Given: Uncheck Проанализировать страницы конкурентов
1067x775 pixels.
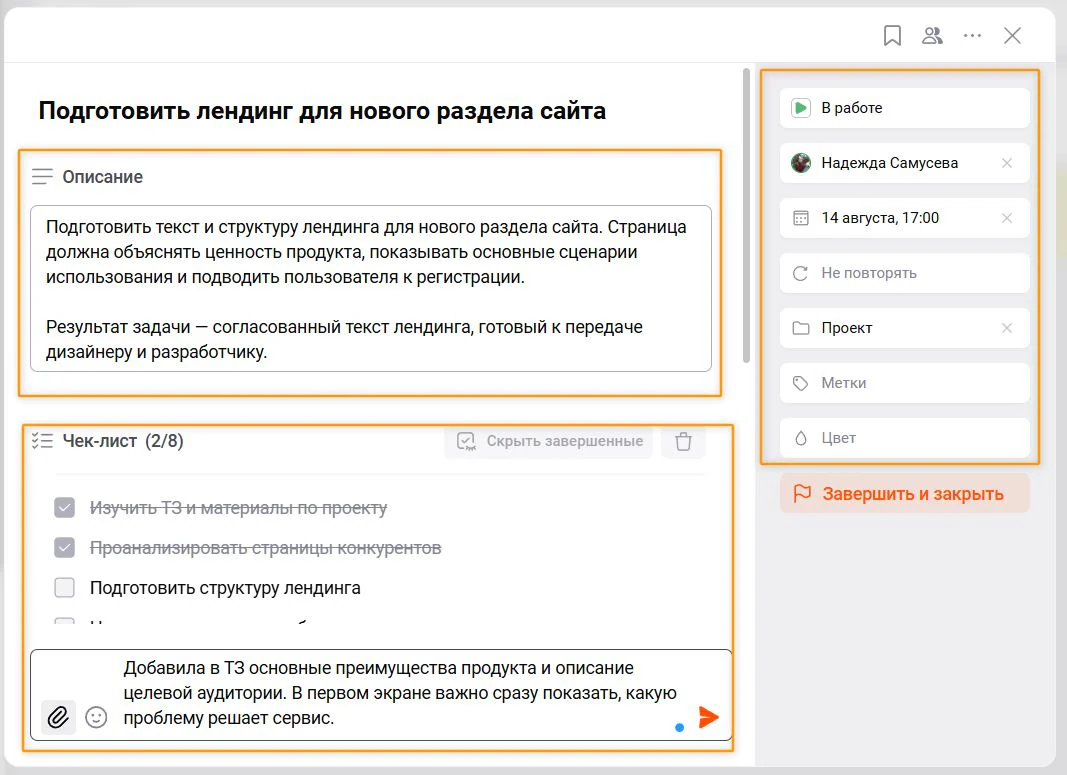Looking at the screenshot, I should coord(65,548).
